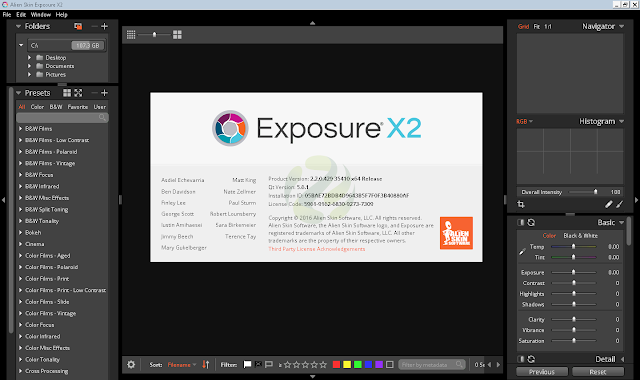Image resolution: width=640 pixels, height=380 pixels.
Task: Click the Previous button
Action: point(542,372)
